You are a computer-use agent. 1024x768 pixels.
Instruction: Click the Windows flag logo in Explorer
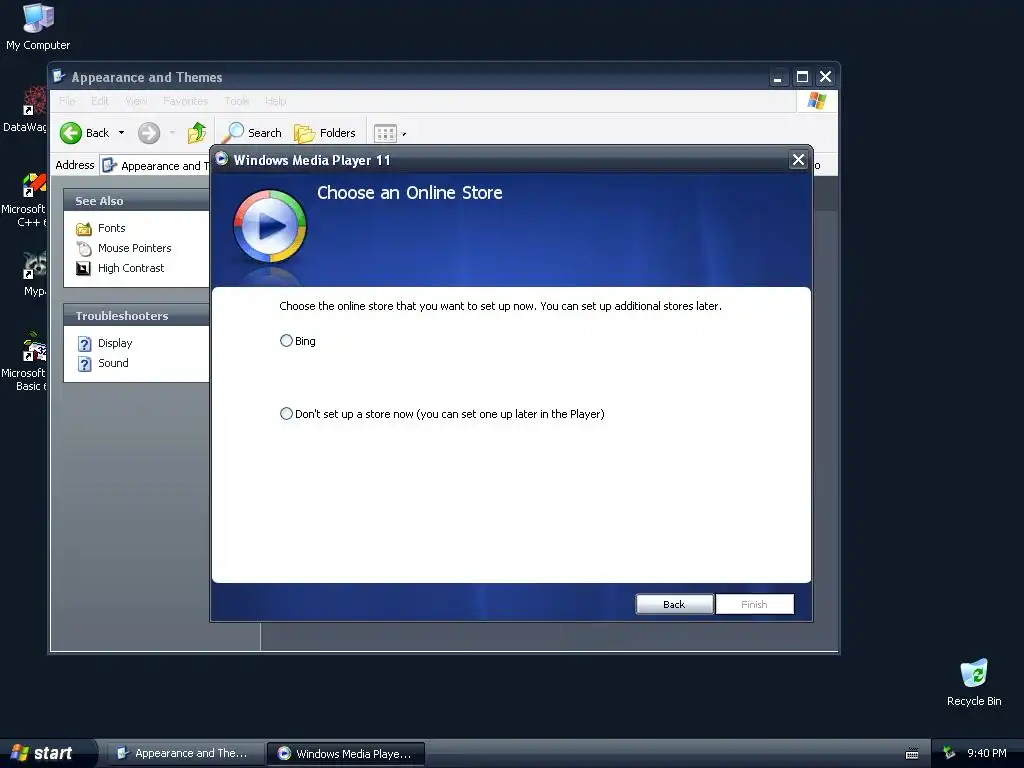click(817, 101)
